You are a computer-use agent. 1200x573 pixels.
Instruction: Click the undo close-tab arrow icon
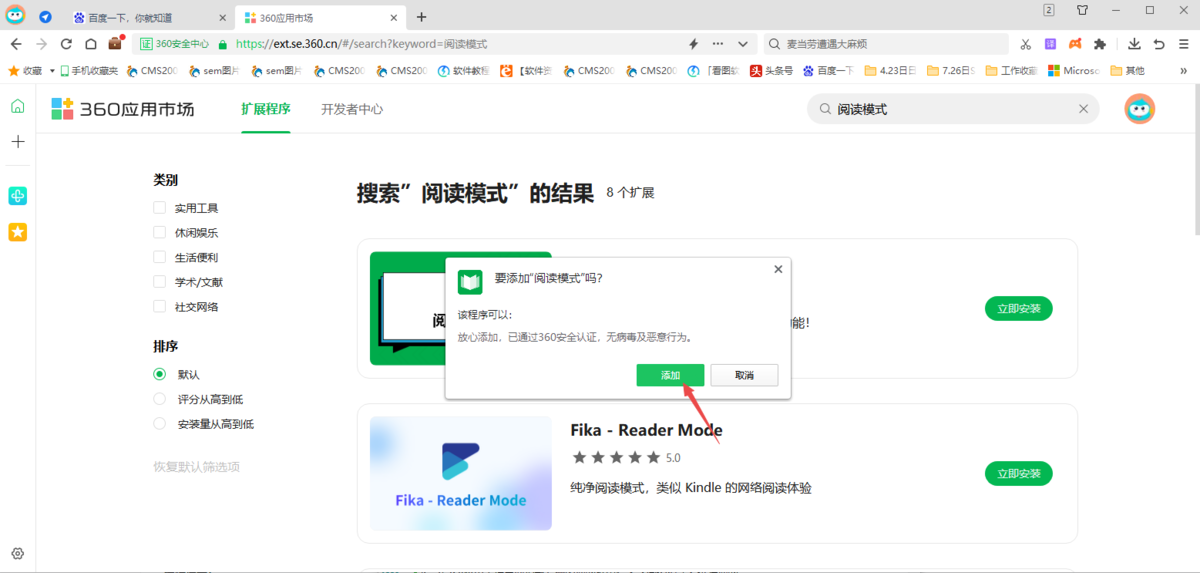[1159, 44]
